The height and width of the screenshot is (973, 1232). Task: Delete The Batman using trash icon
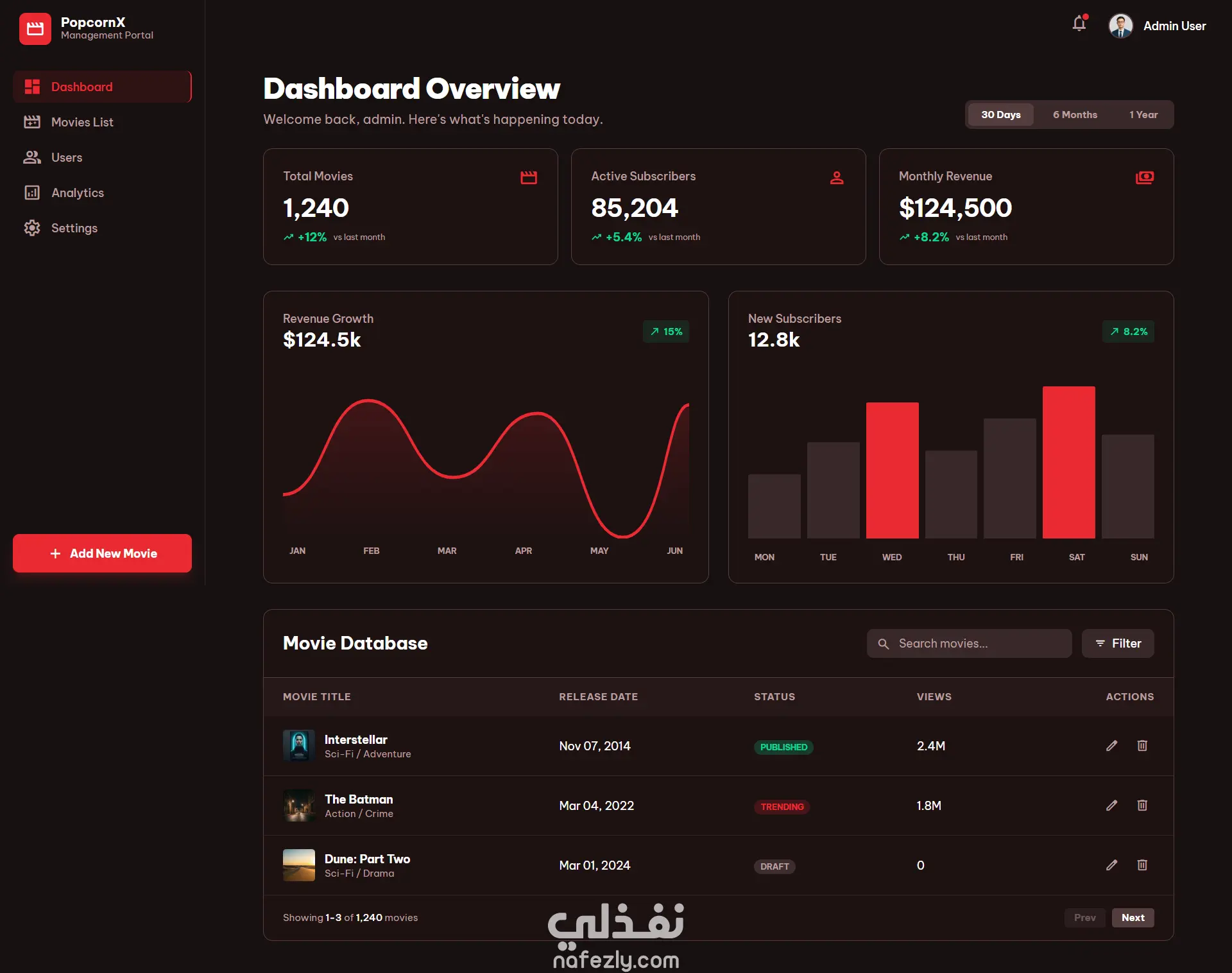1142,805
